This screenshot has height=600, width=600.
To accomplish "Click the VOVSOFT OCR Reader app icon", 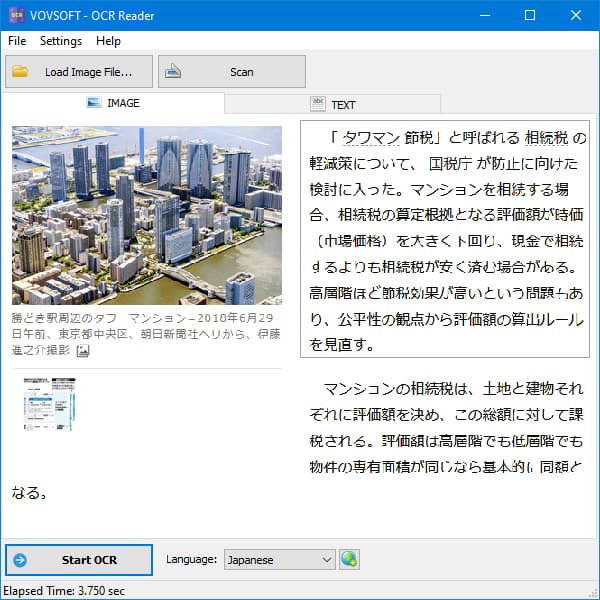I will pos(16,15).
